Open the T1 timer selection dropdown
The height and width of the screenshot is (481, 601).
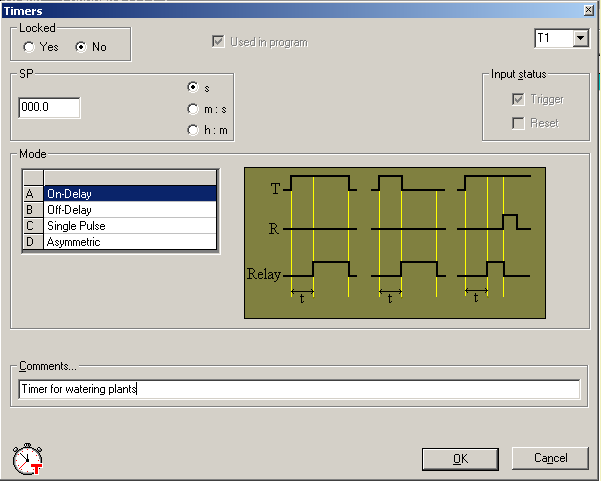(580, 39)
